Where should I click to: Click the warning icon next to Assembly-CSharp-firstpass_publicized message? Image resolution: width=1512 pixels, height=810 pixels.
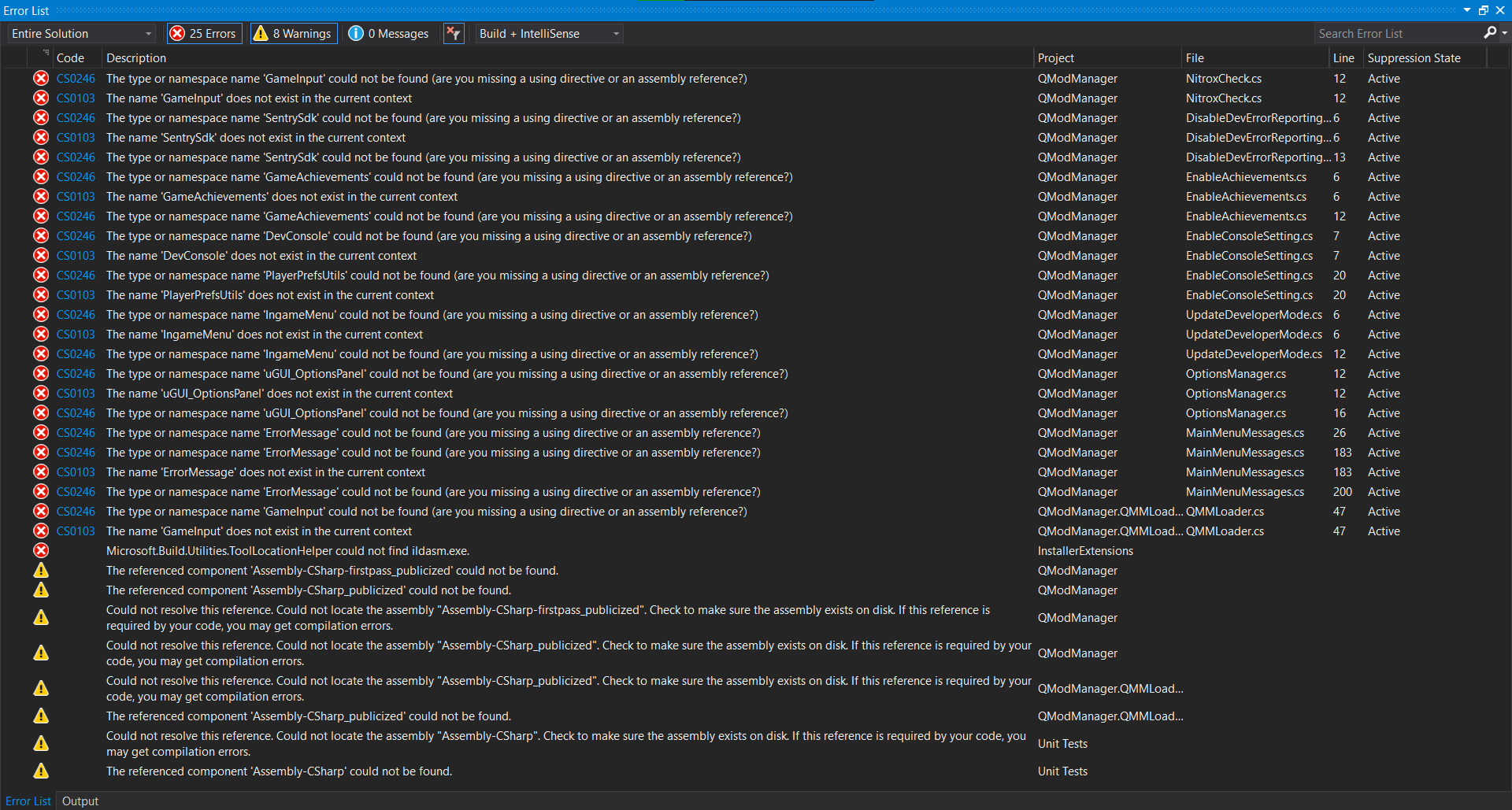pos(41,570)
